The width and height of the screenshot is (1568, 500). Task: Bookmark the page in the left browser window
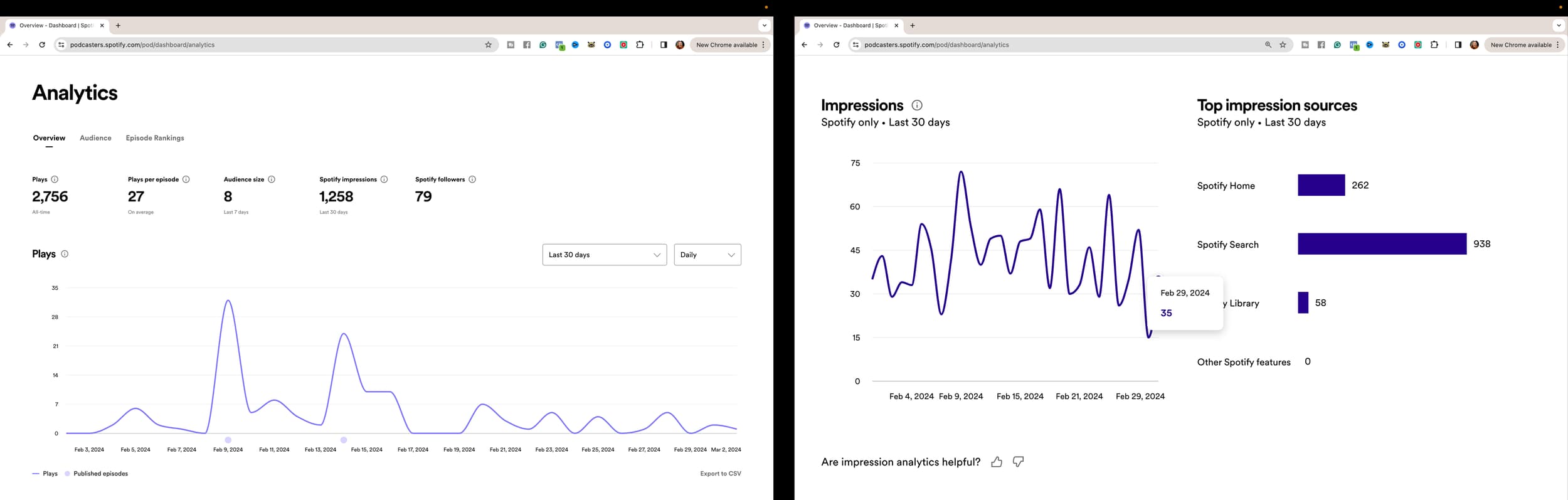[489, 45]
